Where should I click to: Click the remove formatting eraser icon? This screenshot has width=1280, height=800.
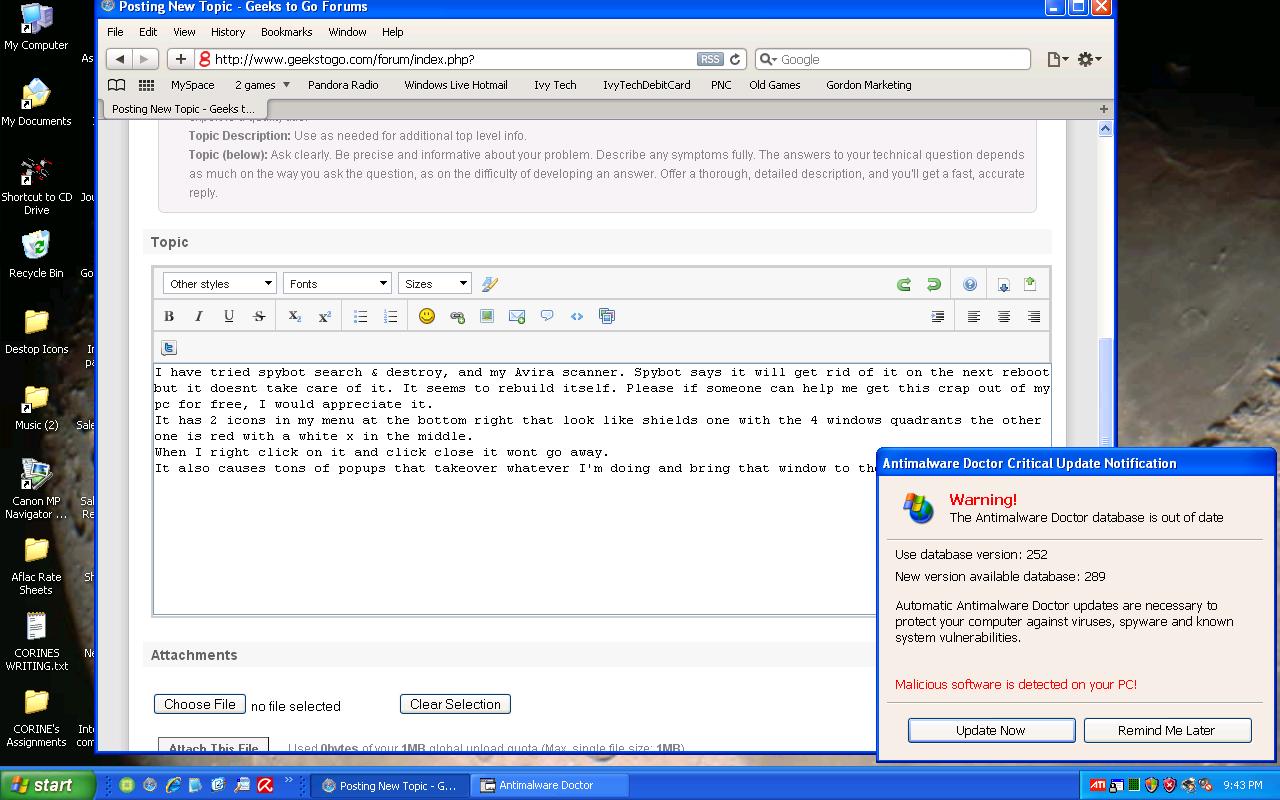click(490, 284)
